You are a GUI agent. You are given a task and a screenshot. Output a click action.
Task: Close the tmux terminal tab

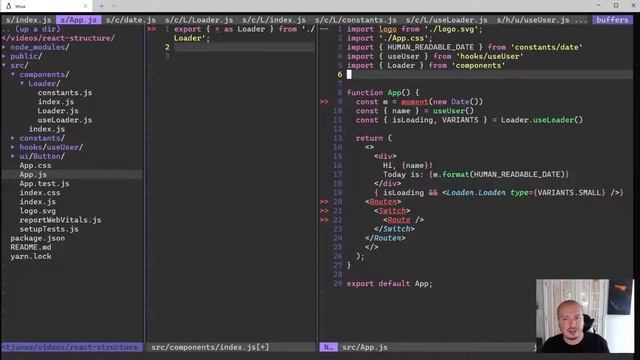point(85,6)
